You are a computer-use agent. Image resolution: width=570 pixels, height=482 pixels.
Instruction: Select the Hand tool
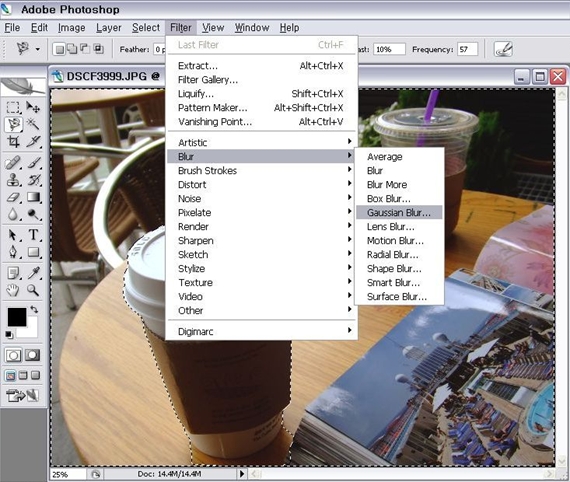coord(13,290)
